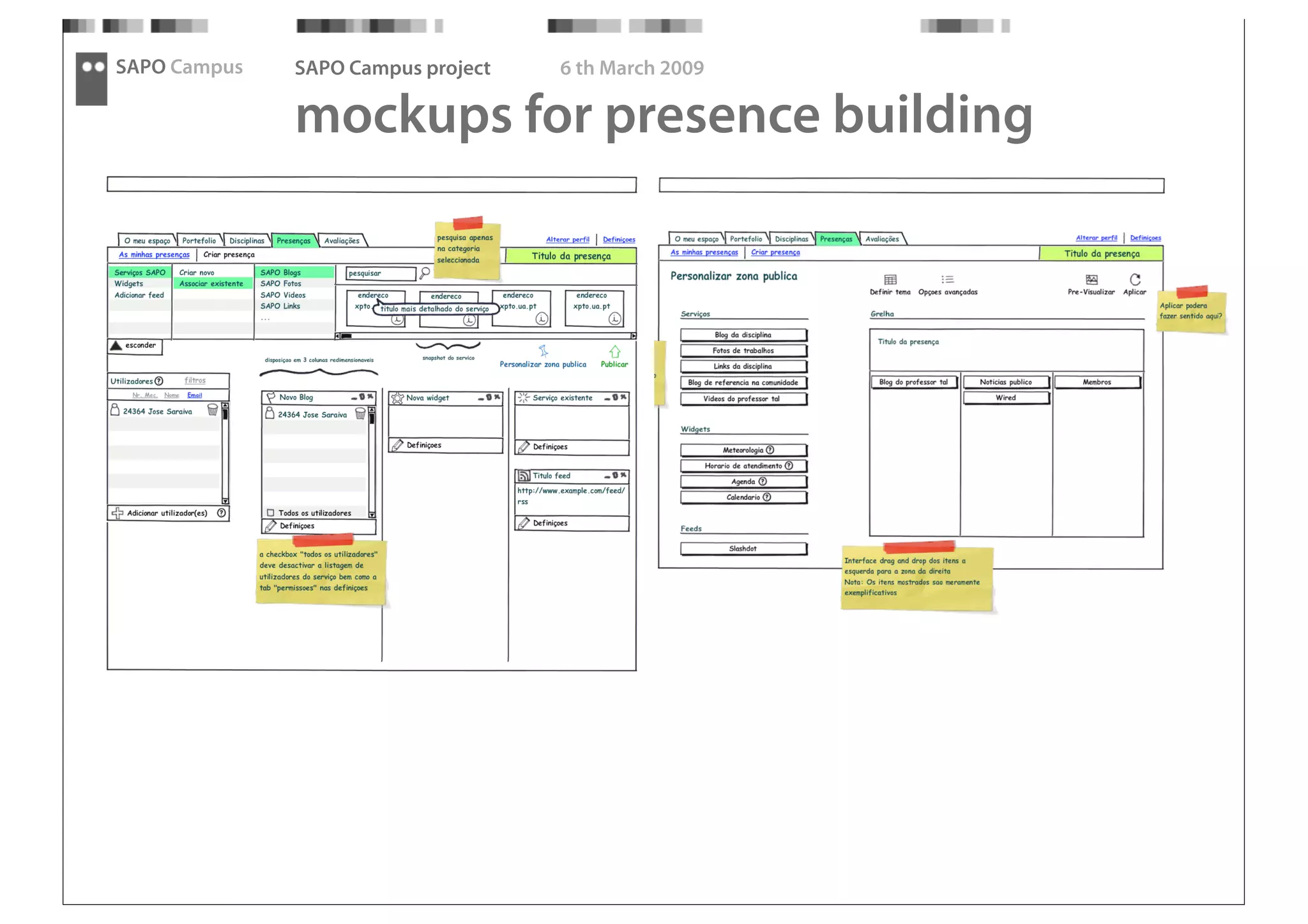
Task: Click inside the pesquisar search field
Action: [x=380, y=273]
